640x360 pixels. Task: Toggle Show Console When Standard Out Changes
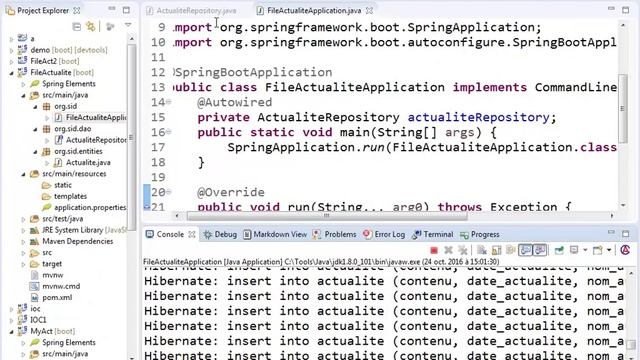click(x=525, y=250)
